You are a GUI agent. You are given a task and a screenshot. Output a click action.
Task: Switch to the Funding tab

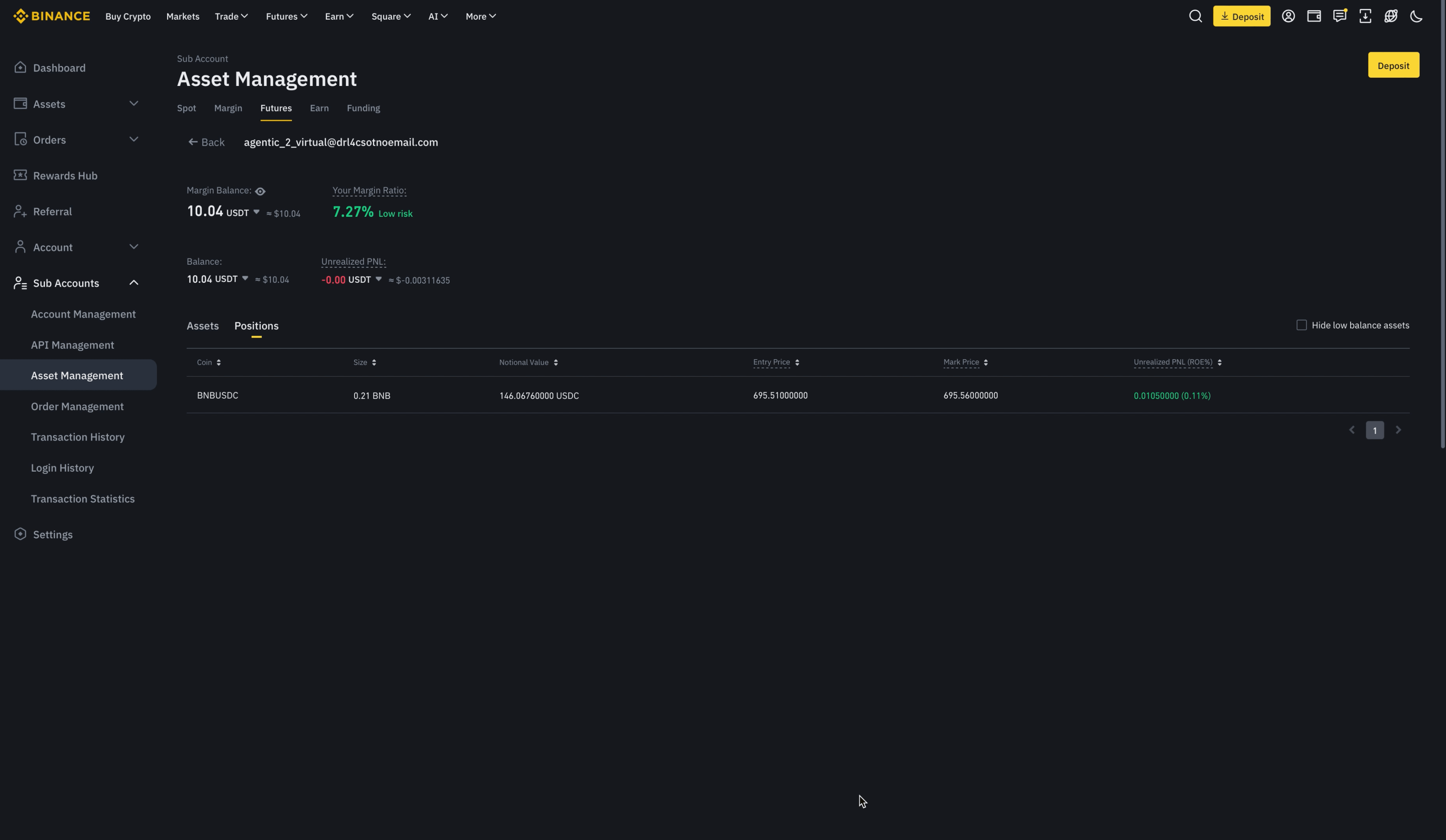pyautogui.click(x=363, y=108)
